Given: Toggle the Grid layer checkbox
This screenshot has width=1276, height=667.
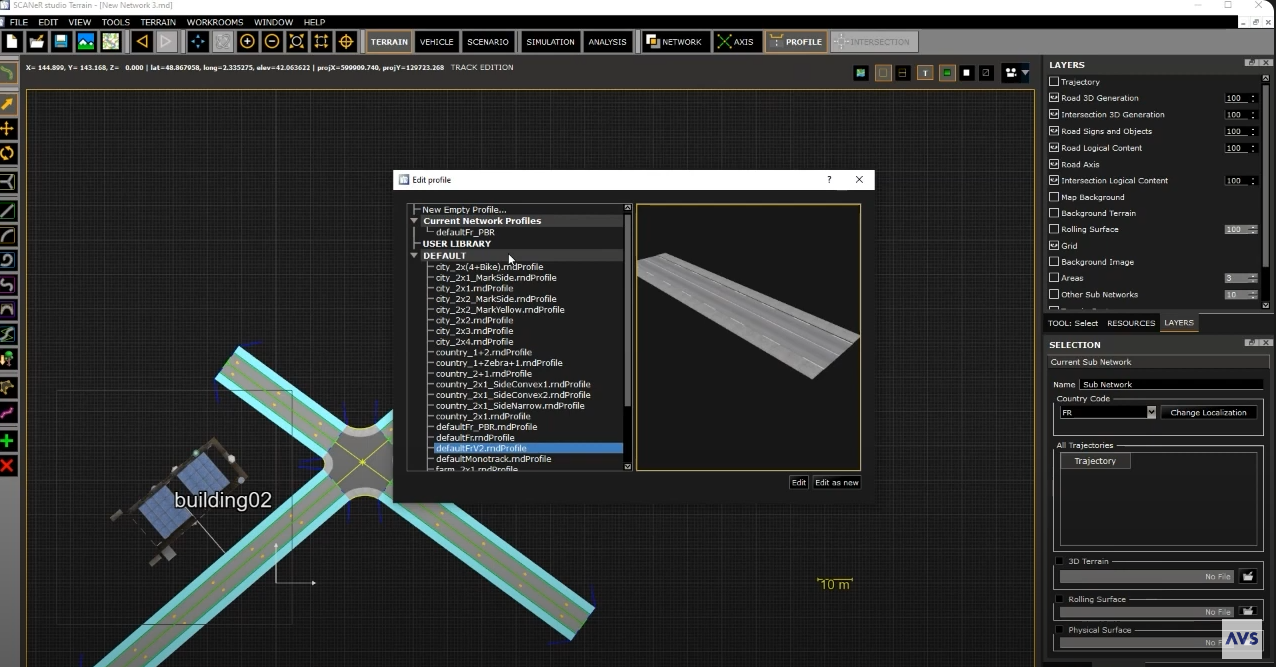Looking at the screenshot, I should (1054, 245).
